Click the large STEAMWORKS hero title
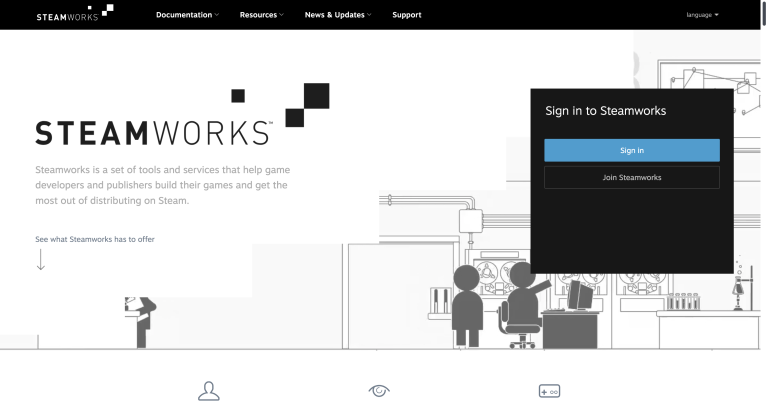The image size is (768, 411). tap(152, 134)
